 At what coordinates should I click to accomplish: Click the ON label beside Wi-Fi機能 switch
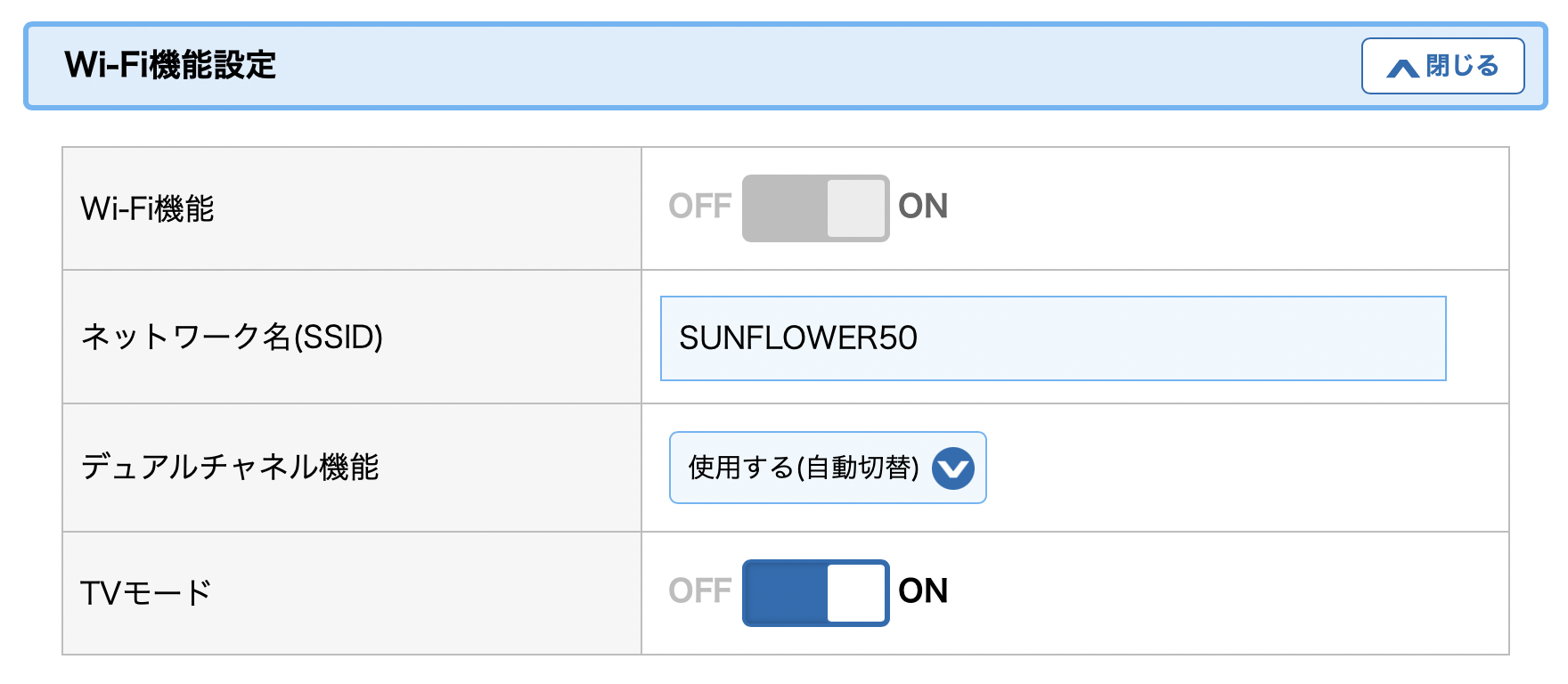(923, 207)
